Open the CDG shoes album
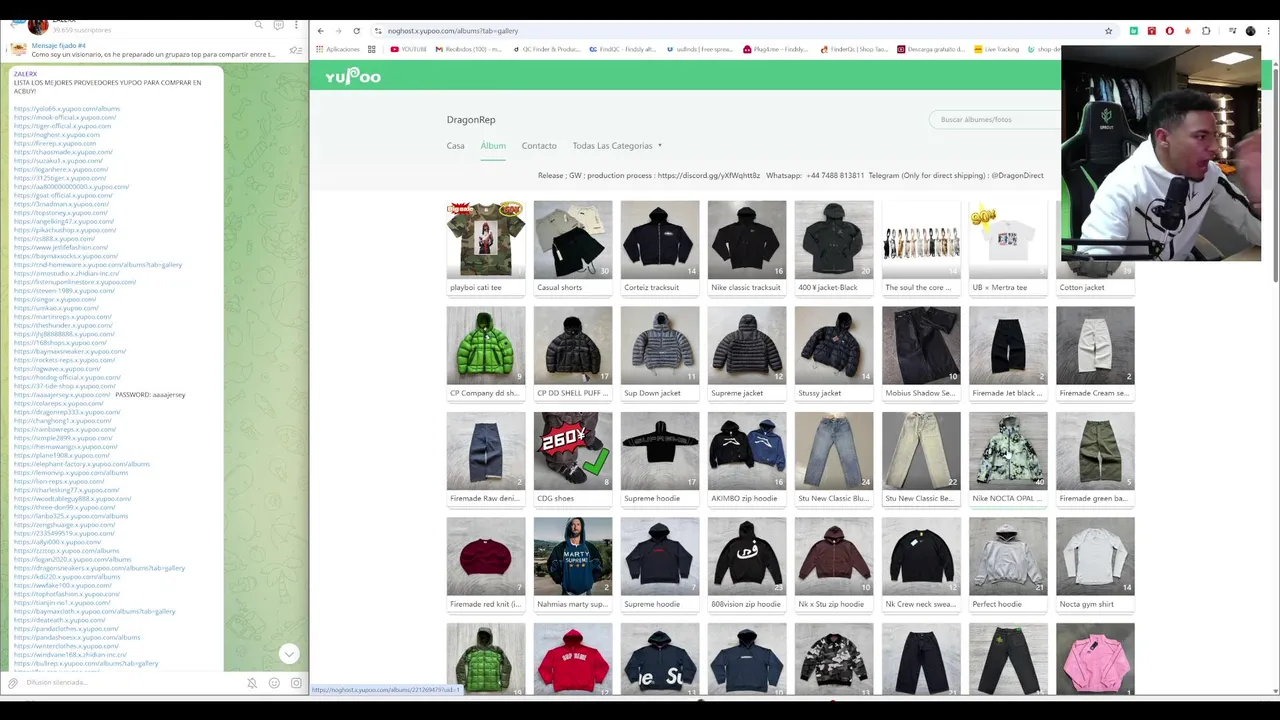The image size is (1280, 720). 573,459
